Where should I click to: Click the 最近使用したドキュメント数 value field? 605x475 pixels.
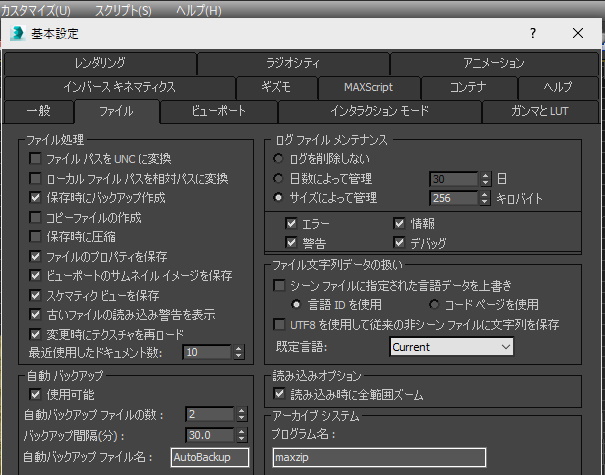(207, 352)
